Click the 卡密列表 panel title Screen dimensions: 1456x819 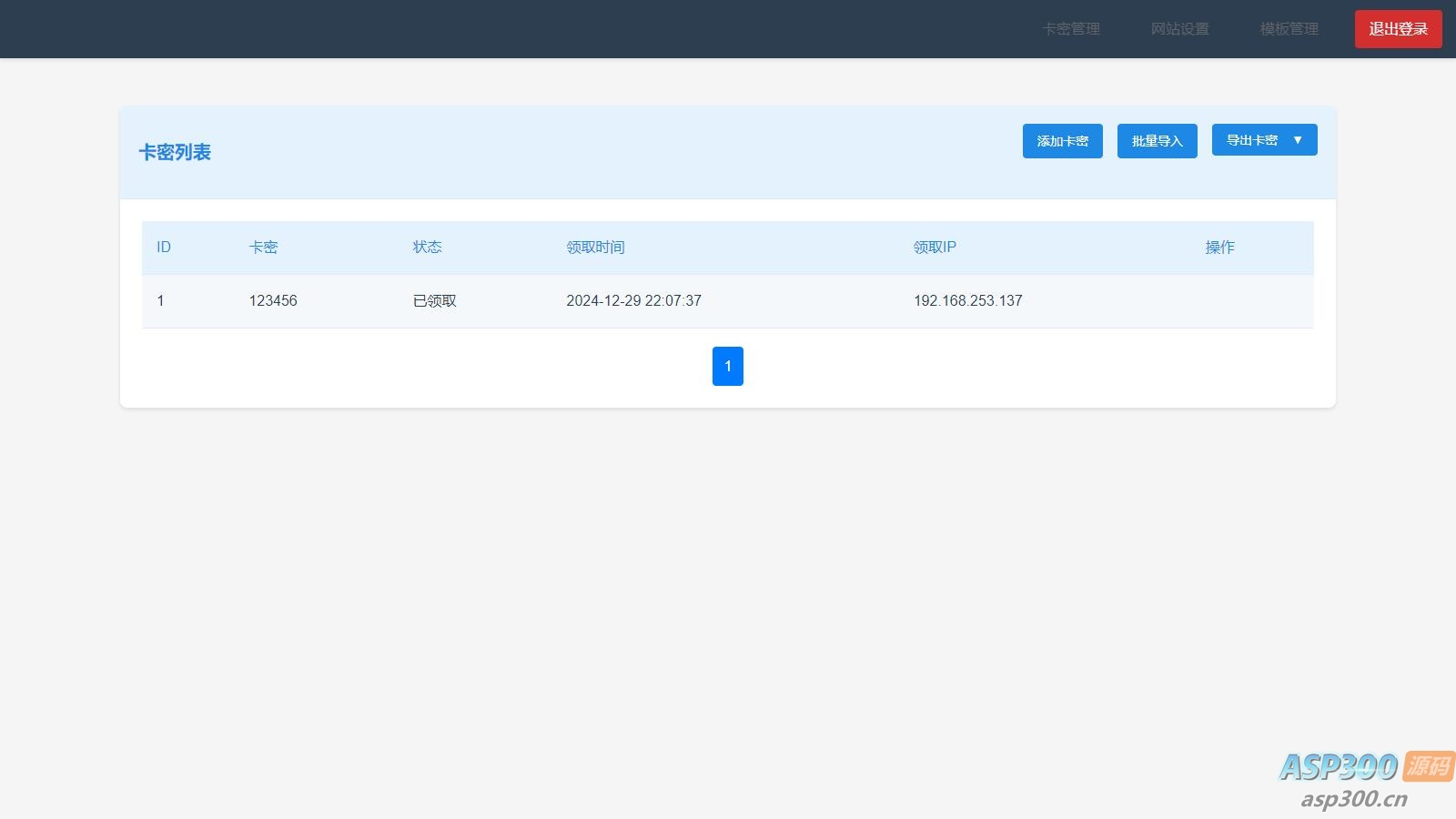[175, 153]
